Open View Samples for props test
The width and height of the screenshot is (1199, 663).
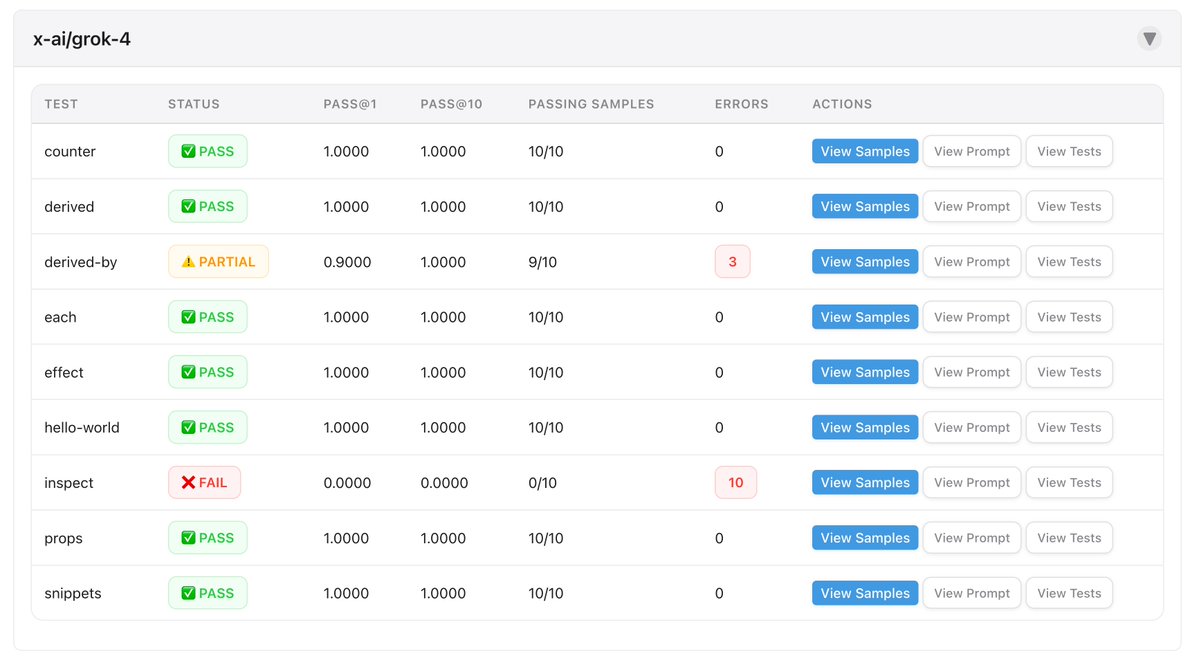click(x=865, y=538)
